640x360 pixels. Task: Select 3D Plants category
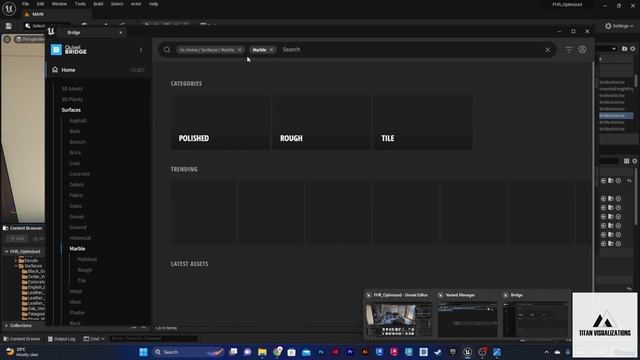(x=72, y=99)
